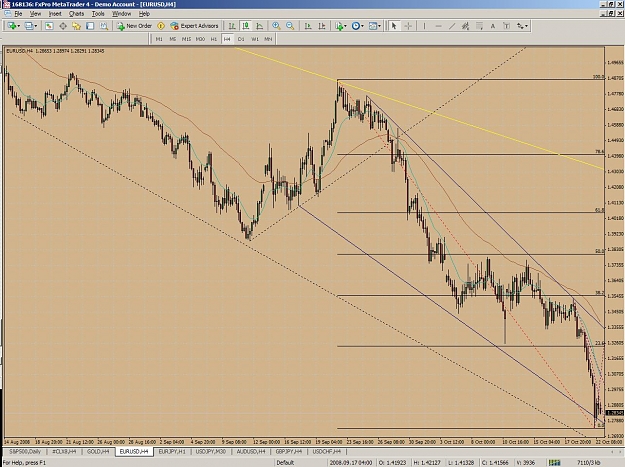
Task: Switch to Bar Chart mode
Action: click(x=232, y=26)
